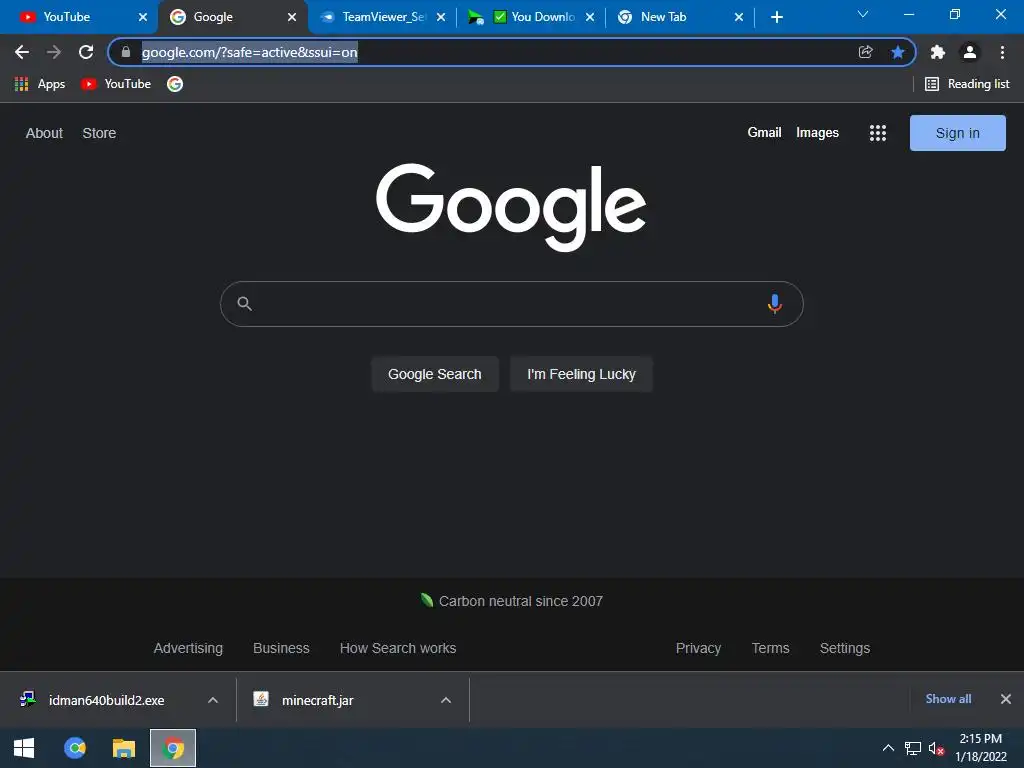Go back to the previous page
Screen dimensions: 1024x768
tap(22, 52)
